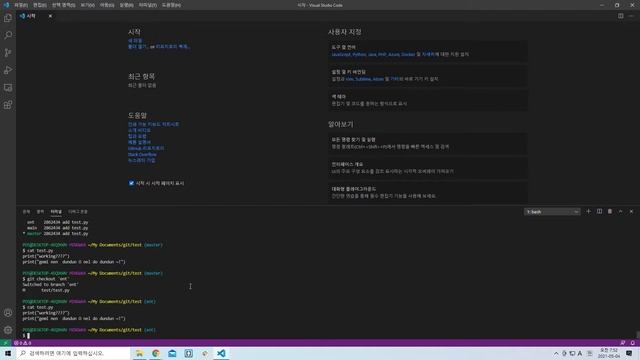Open the Source Control view
Viewport: 640px width, 360px height.
coord(8,53)
